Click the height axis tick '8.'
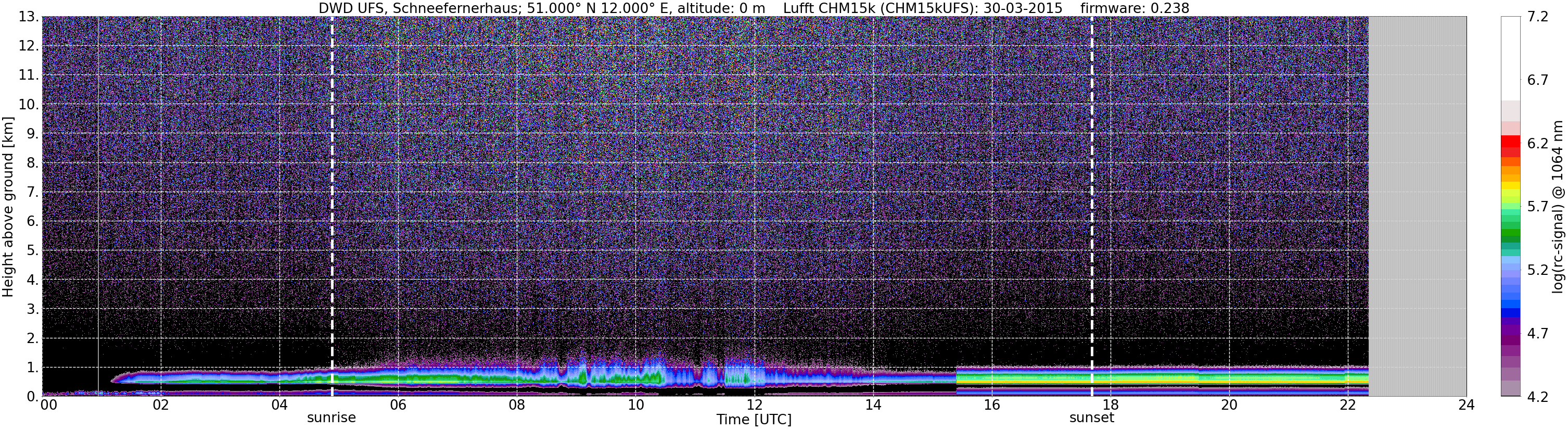 click(x=32, y=163)
